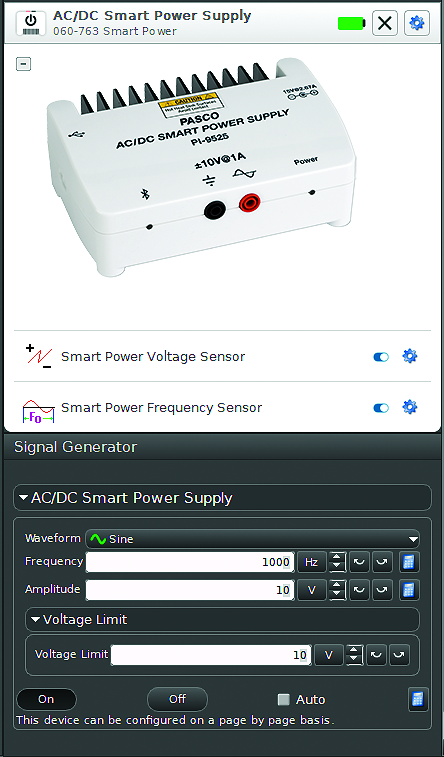This screenshot has width=444, height=757.
Task: Click the Off button
Action: [177, 699]
